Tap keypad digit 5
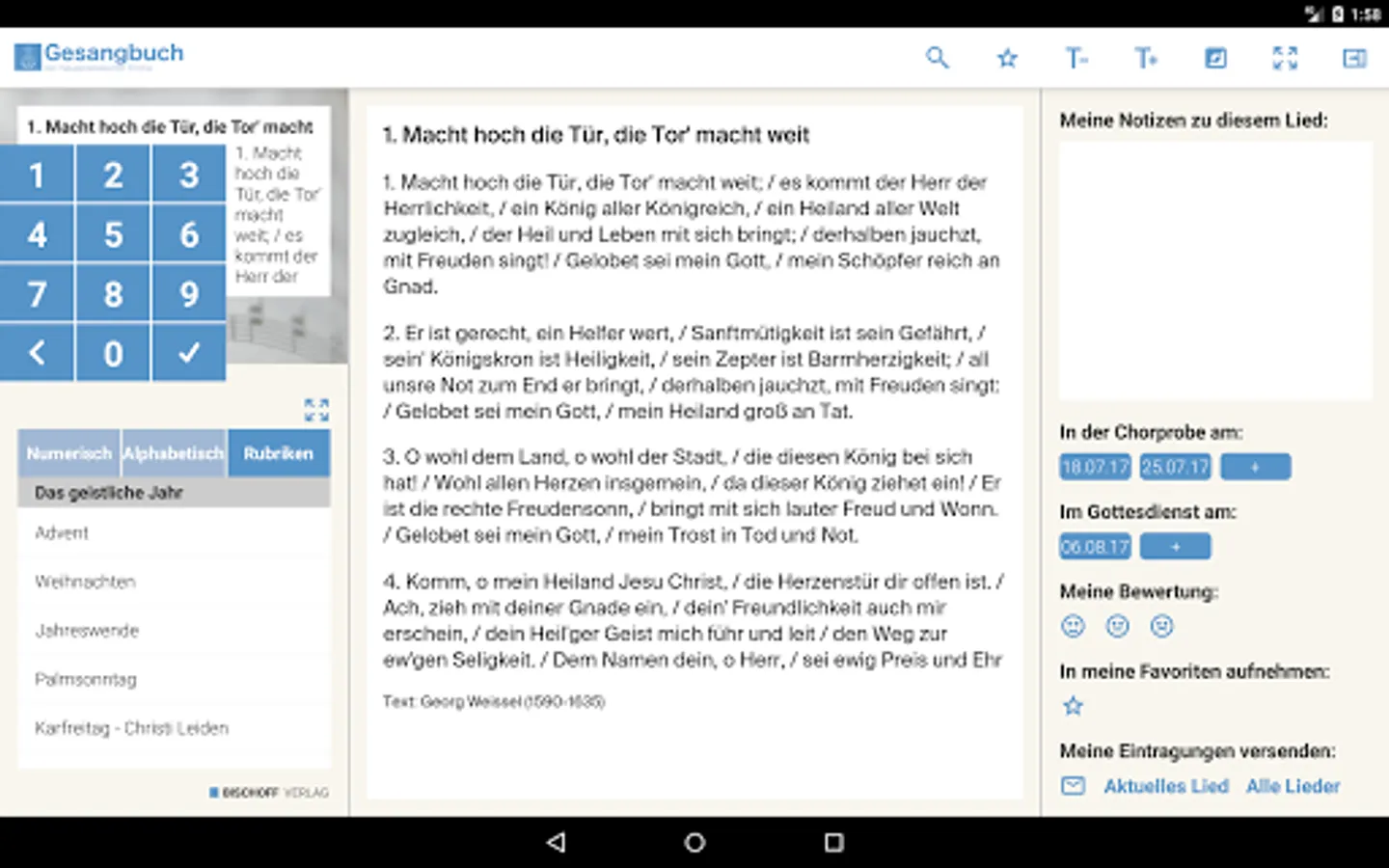The image size is (1389, 868). pos(113,234)
